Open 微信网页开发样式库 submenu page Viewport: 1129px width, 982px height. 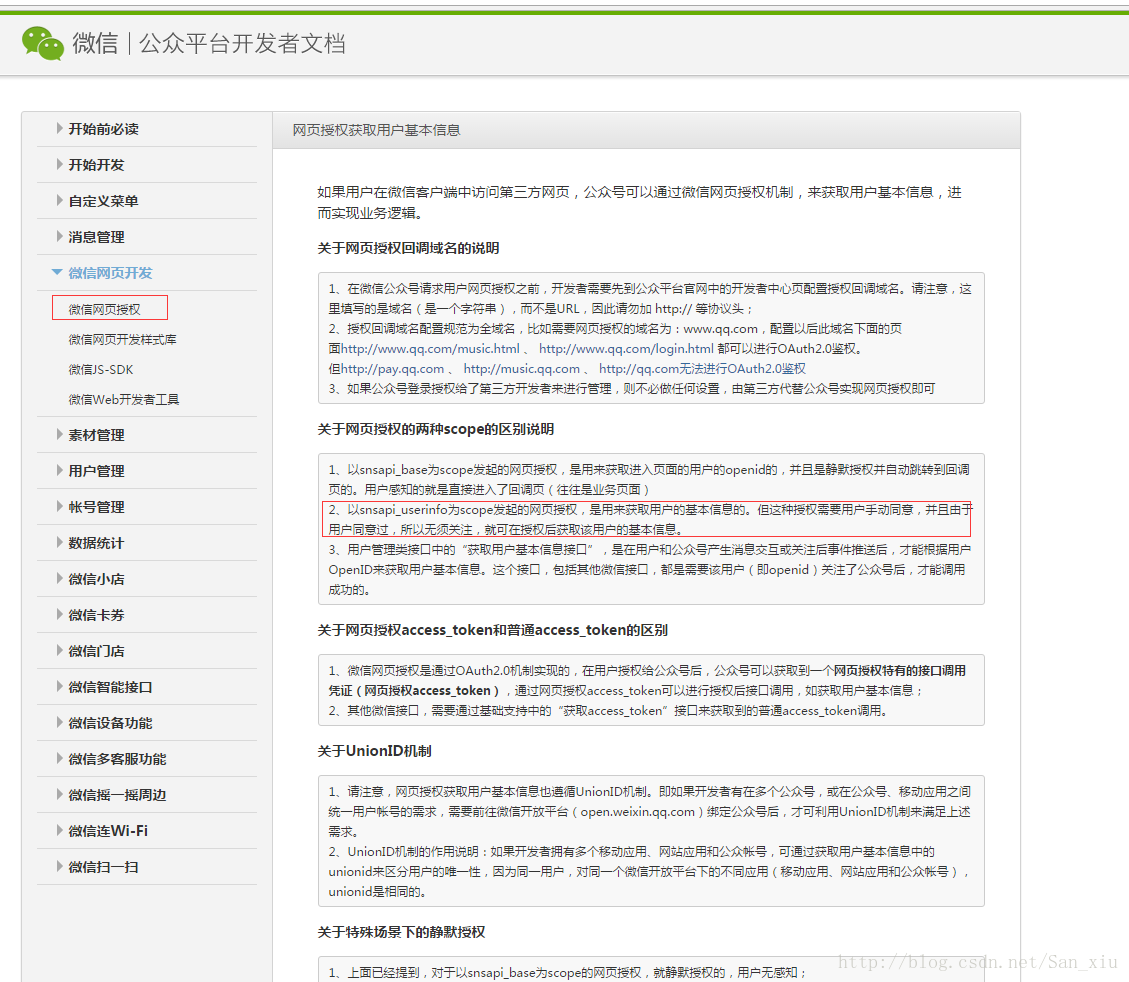click(x=122, y=340)
